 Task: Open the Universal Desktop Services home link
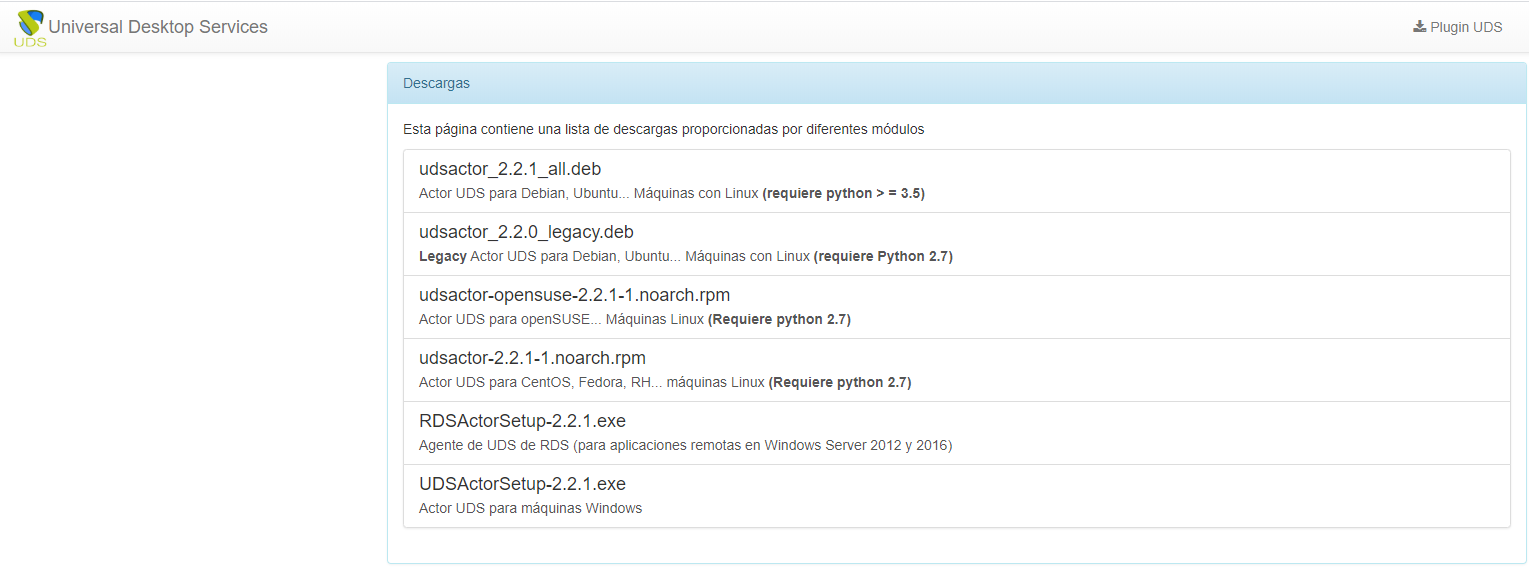coord(158,27)
